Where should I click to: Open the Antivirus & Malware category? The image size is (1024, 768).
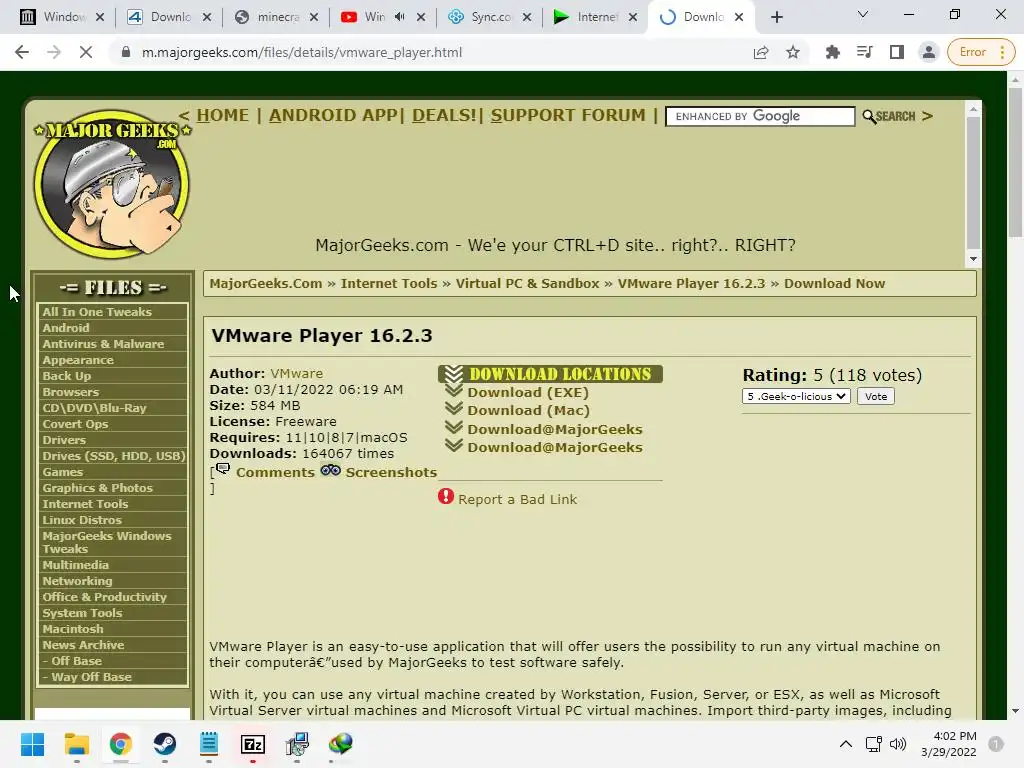103,344
